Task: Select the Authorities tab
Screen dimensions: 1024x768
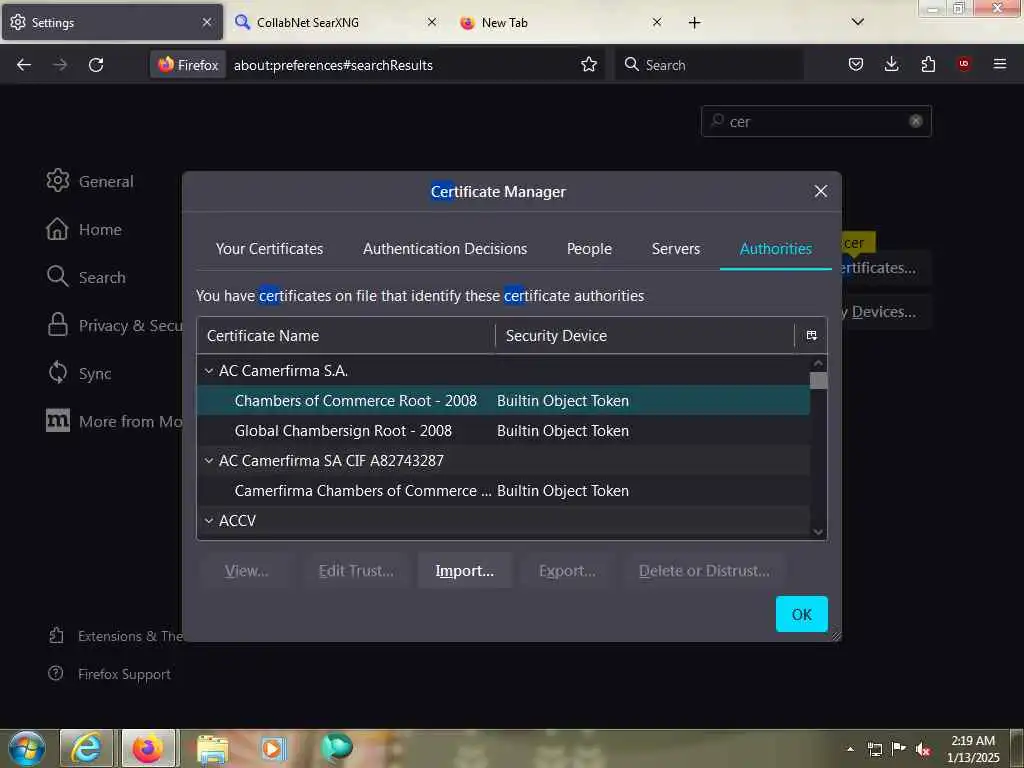Action: [775, 249]
